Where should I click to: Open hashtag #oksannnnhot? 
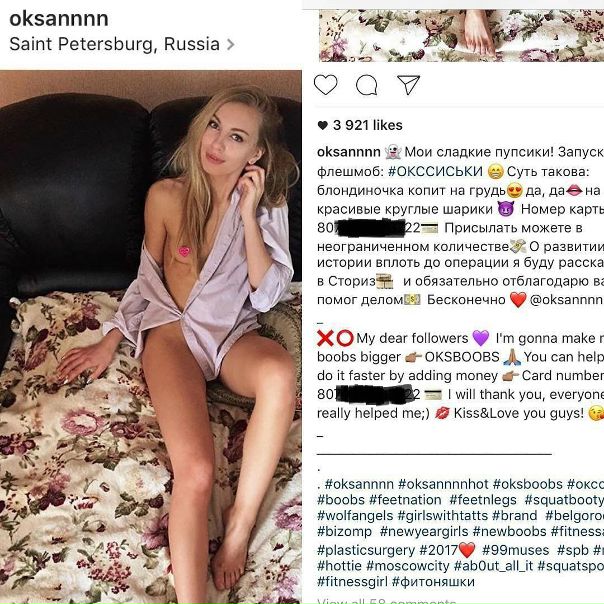pos(443,484)
